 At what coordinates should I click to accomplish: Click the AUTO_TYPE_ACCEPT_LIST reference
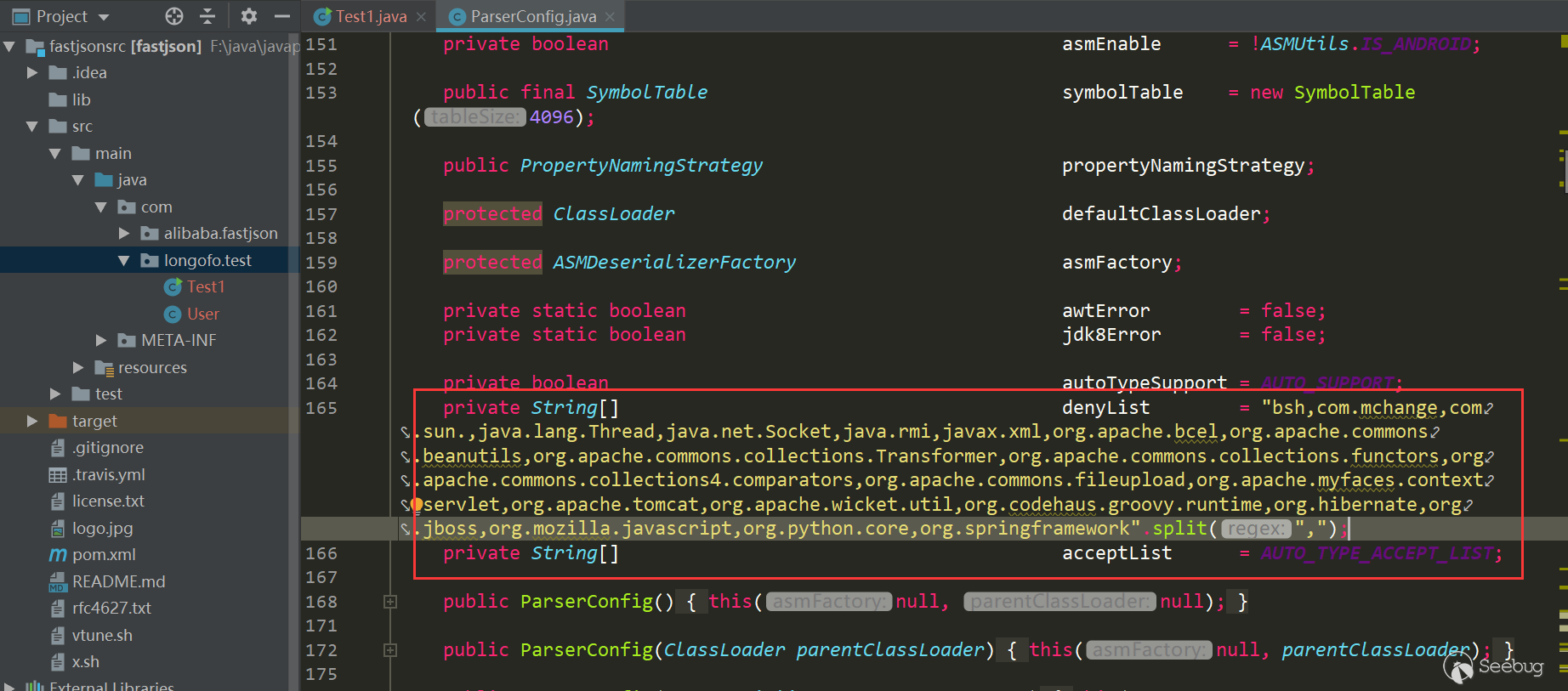pos(1377,553)
